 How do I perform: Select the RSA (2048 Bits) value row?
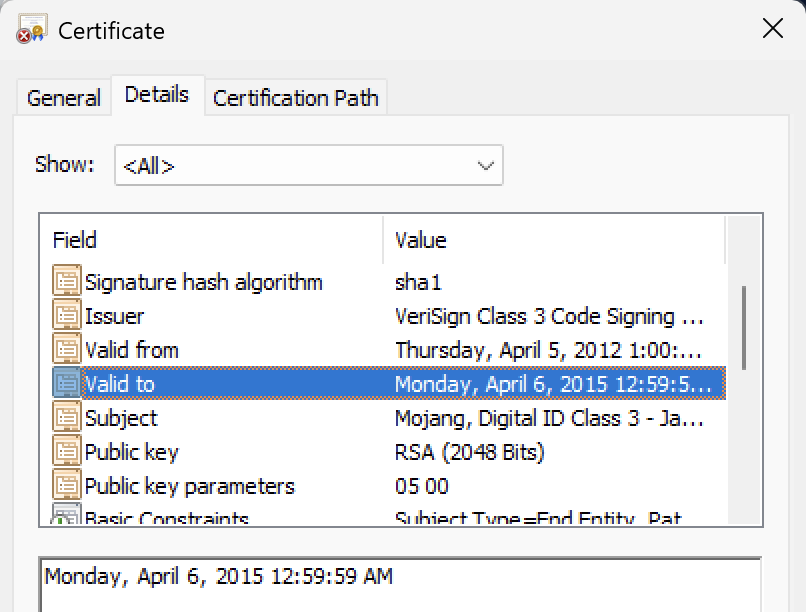[470, 452]
